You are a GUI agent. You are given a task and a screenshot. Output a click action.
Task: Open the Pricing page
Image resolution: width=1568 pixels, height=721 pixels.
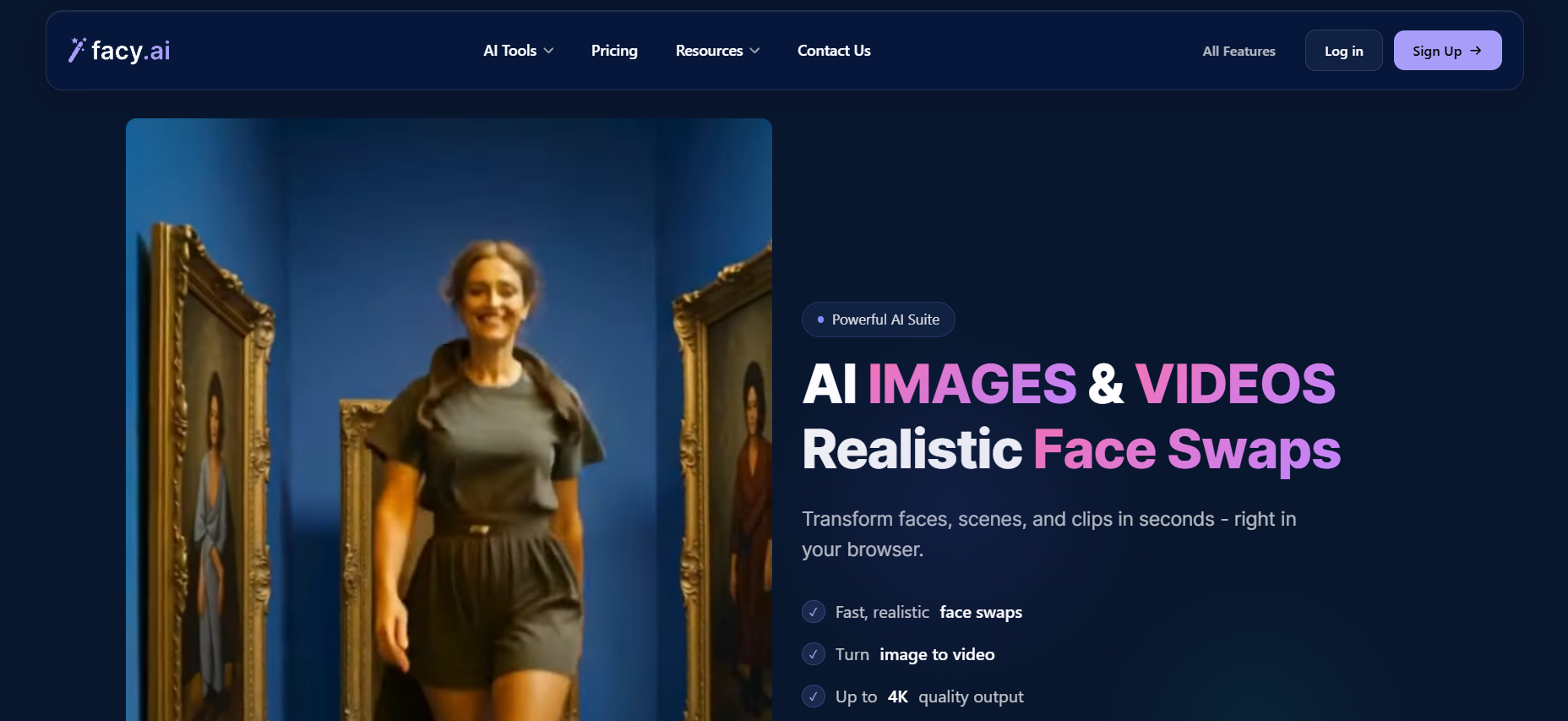click(x=614, y=51)
